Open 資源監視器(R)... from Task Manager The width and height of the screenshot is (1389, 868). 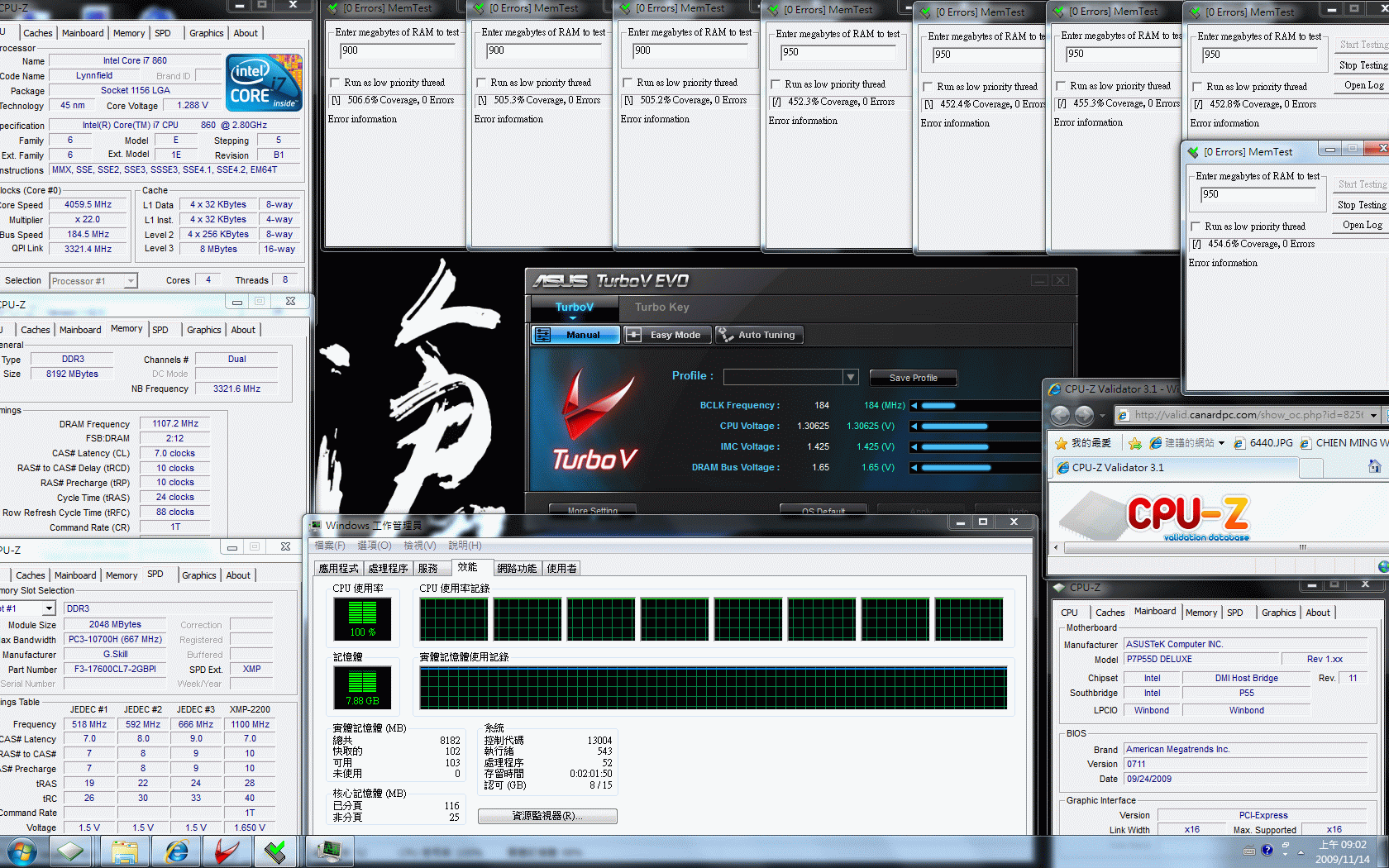coord(547,816)
